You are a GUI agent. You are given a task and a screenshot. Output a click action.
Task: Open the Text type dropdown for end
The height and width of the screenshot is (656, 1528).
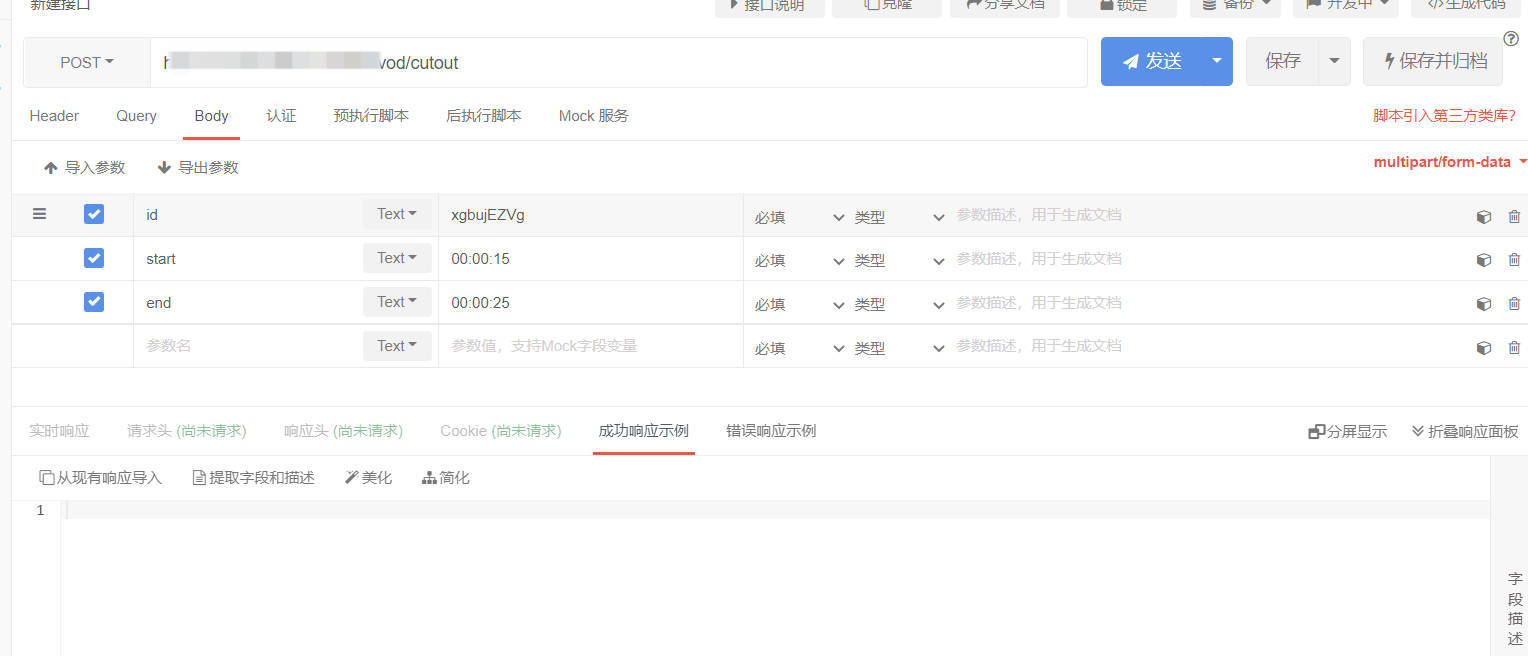[397, 302]
